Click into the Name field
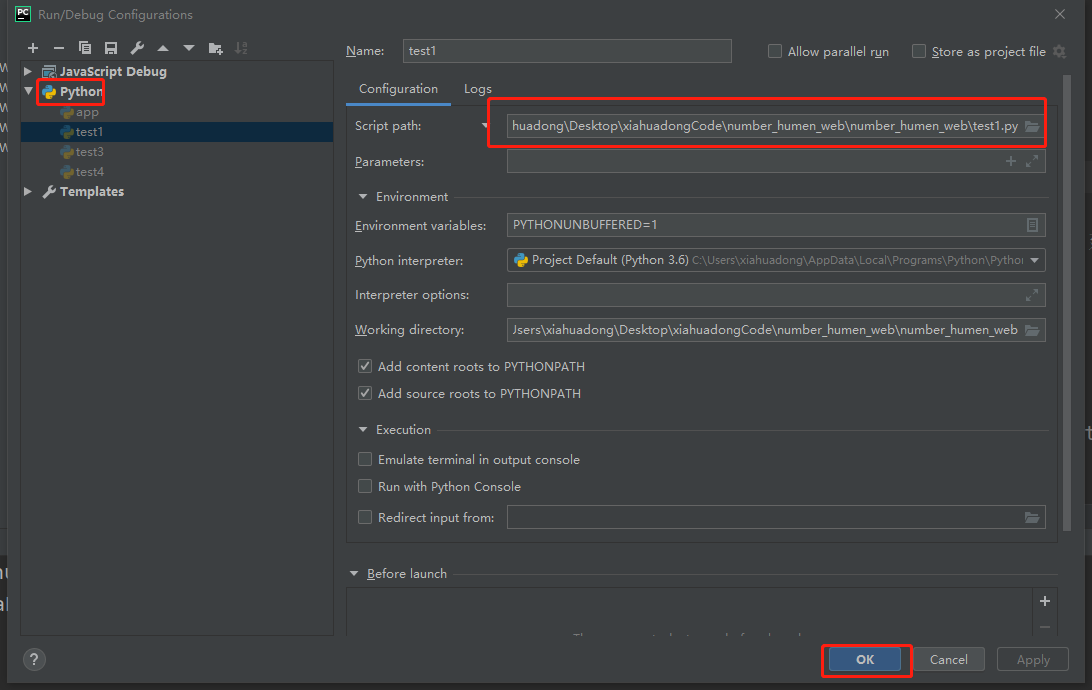Image resolution: width=1092 pixels, height=690 pixels. [x=567, y=51]
